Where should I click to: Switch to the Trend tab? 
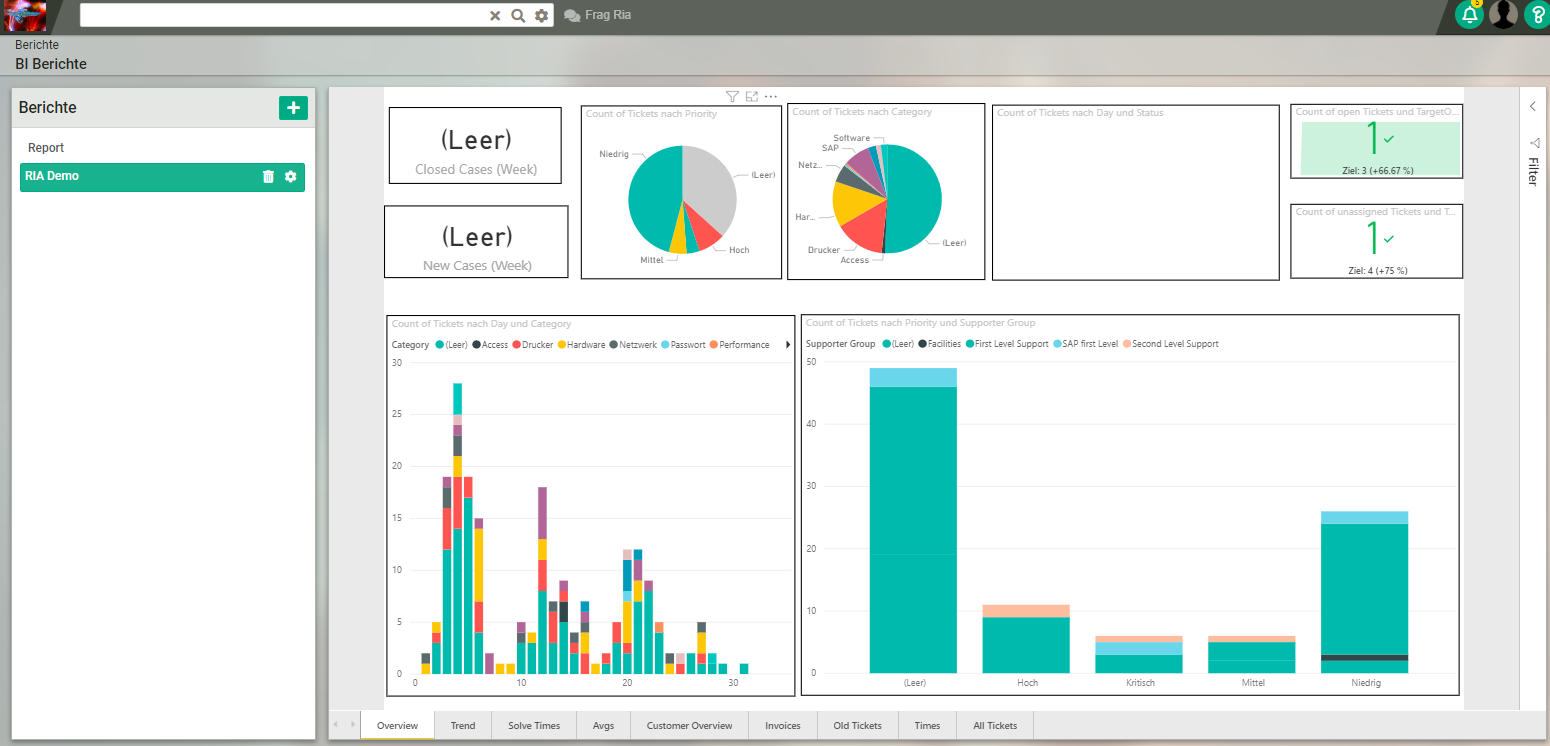(463, 726)
